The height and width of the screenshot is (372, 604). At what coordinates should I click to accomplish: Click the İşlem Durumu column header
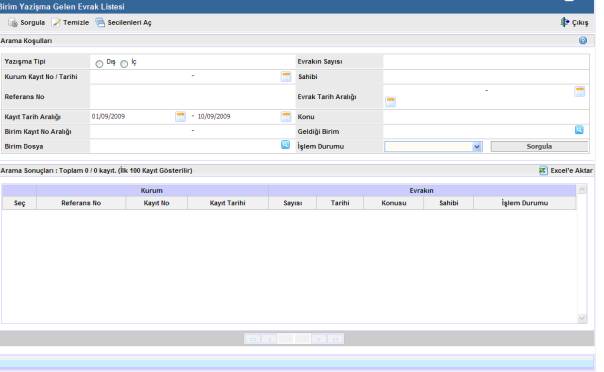pyautogui.click(x=525, y=203)
